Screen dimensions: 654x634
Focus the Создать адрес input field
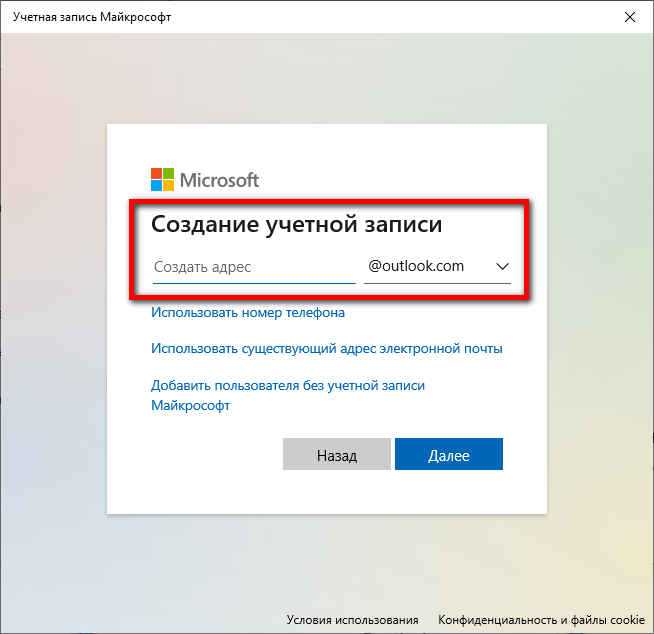tap(254, 267)
